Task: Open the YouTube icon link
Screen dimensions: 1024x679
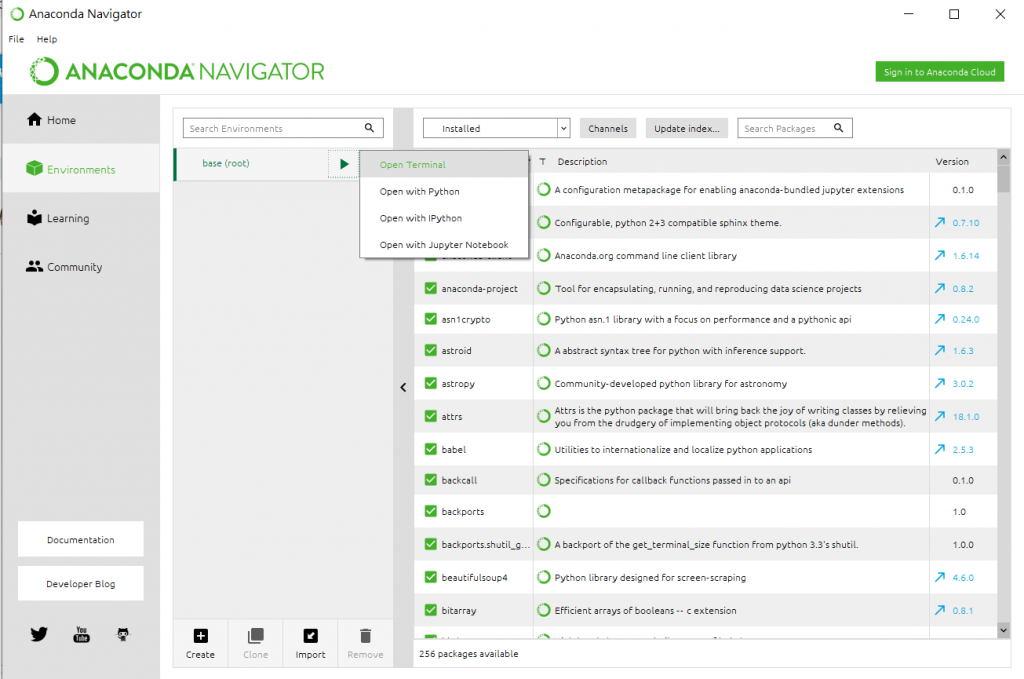Action: (x=82, y=634)
